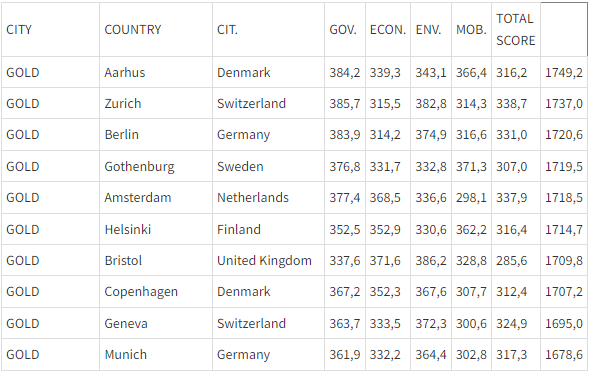This screenshot has height=374, width=590.
Task: Click the 1749,2 total value
Action: point(564,72)
